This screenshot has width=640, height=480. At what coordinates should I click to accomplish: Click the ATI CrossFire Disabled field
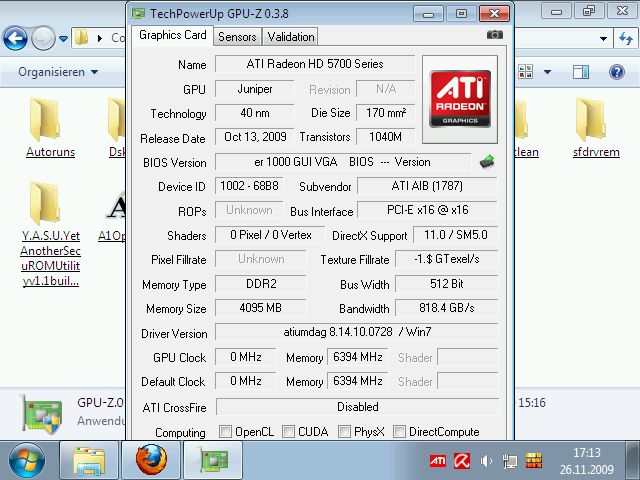[357, 407]
